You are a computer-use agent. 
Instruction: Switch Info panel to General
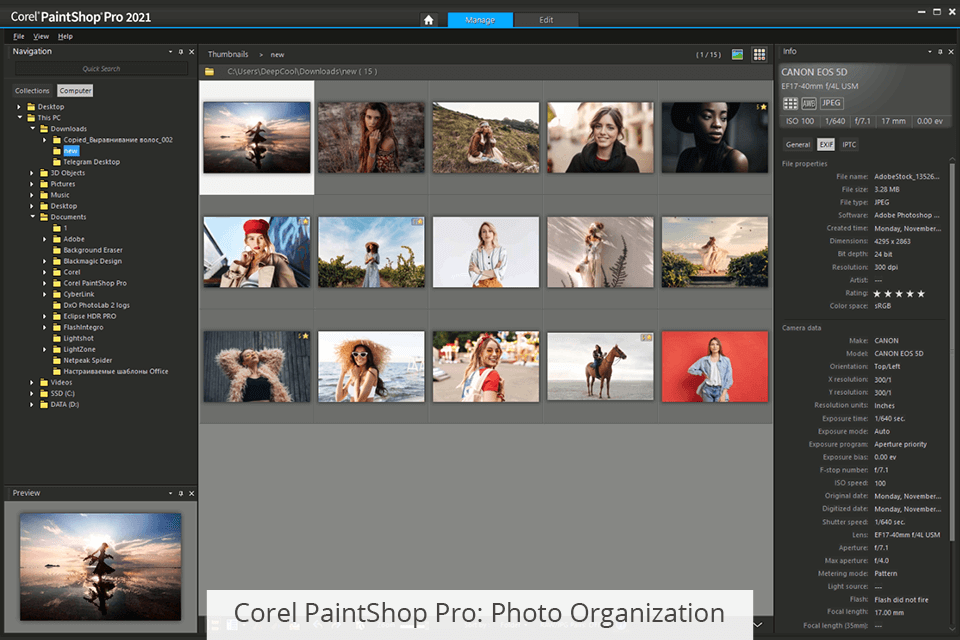tap(797, 145)
